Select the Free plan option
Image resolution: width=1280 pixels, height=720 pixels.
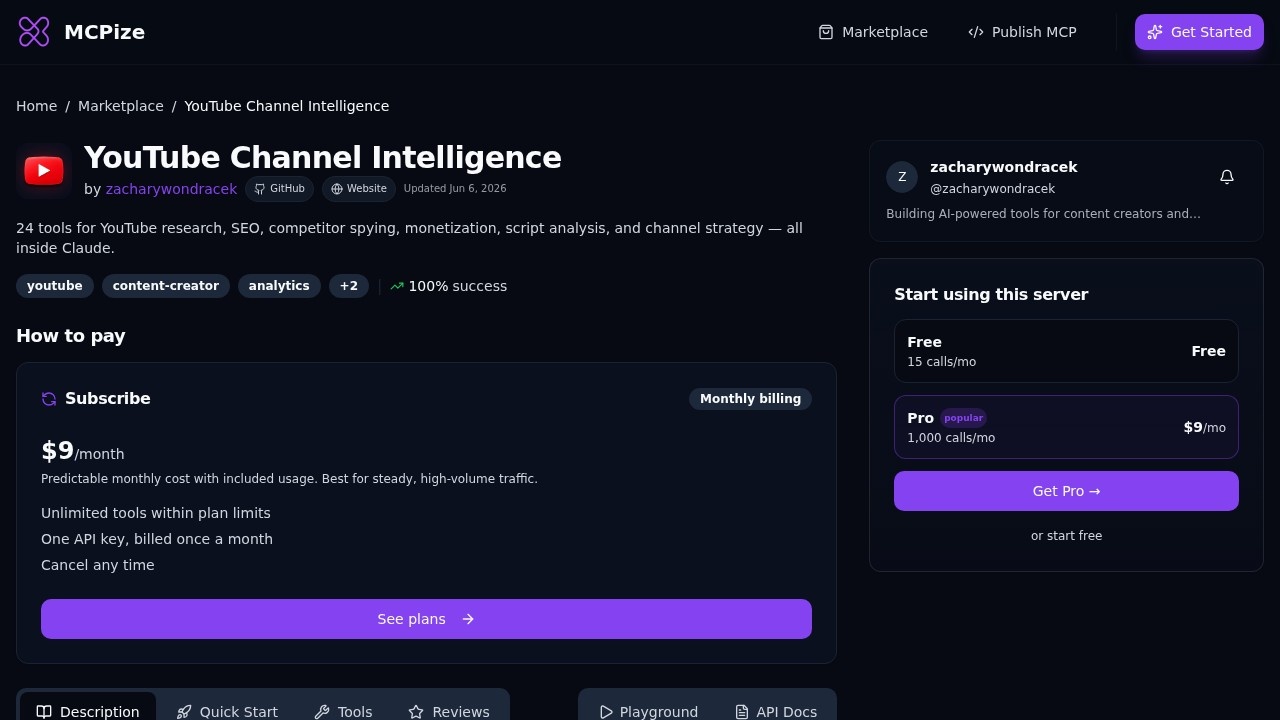pos(1066,351)
